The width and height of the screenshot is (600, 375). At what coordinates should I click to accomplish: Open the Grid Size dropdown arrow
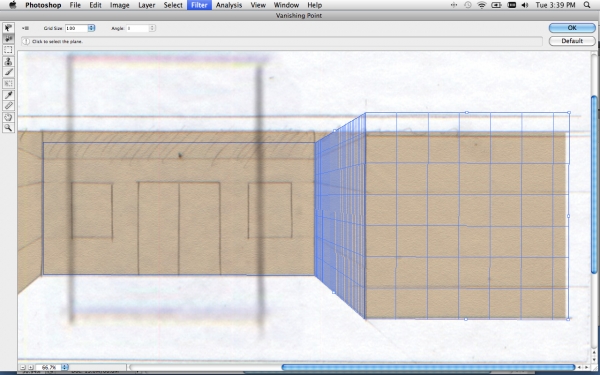[91, 28]
